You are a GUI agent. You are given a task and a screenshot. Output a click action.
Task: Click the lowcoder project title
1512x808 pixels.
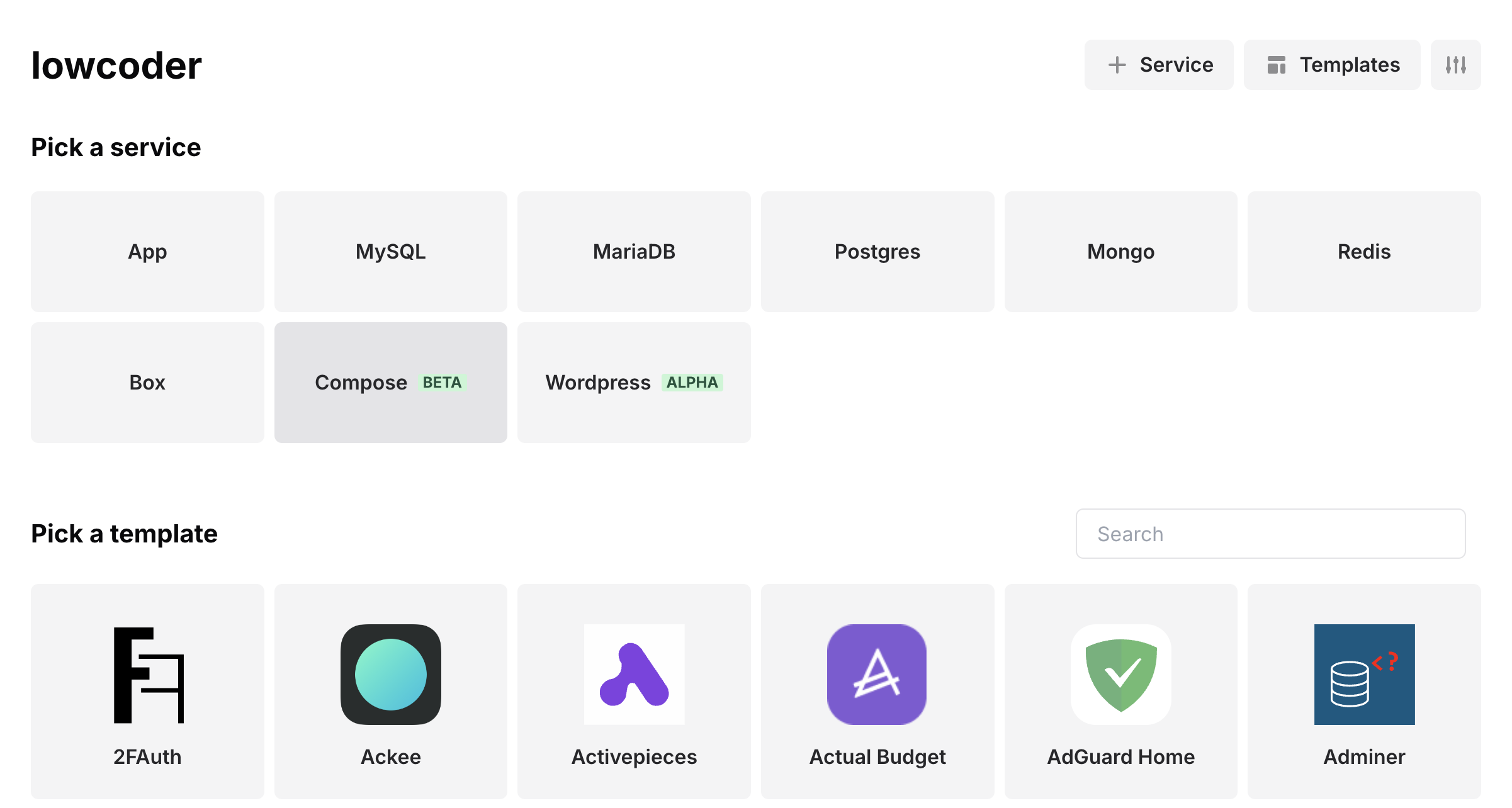(116, 65)
